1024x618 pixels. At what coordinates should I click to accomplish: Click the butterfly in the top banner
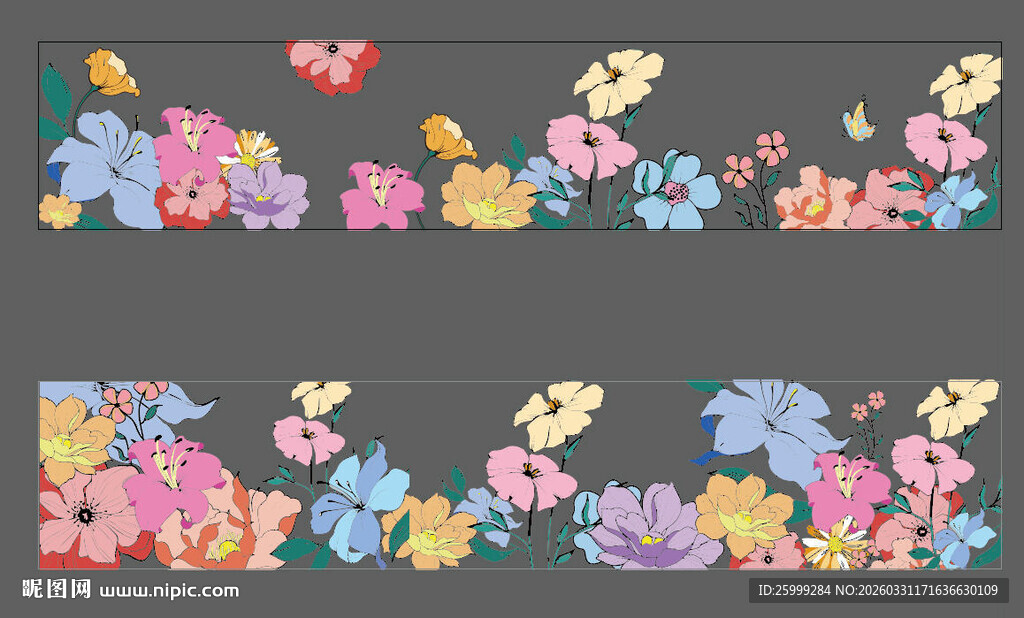tap(858, 121)
